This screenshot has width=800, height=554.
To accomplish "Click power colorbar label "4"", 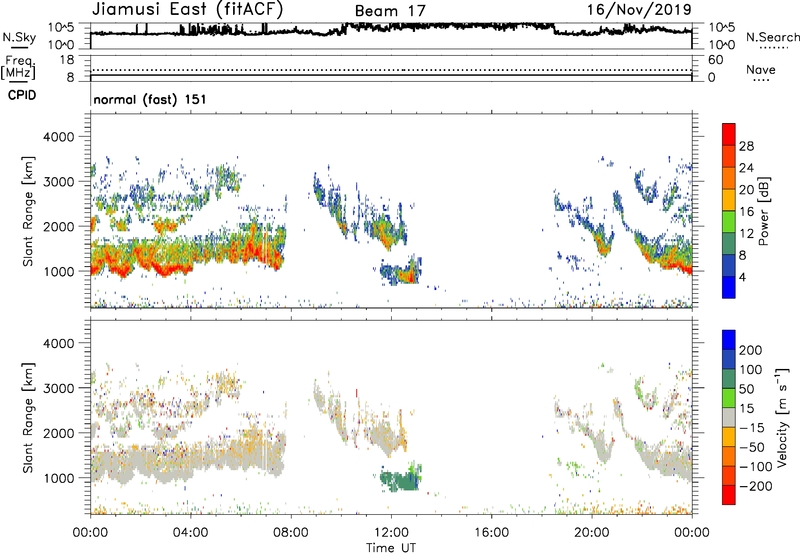I will pyautogui.click(x=742, y=277).
